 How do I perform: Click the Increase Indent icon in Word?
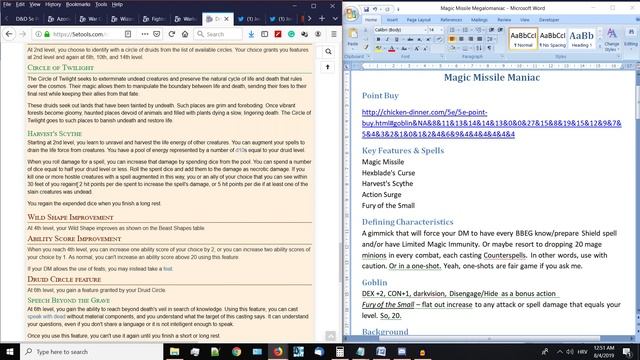point(500,29)
